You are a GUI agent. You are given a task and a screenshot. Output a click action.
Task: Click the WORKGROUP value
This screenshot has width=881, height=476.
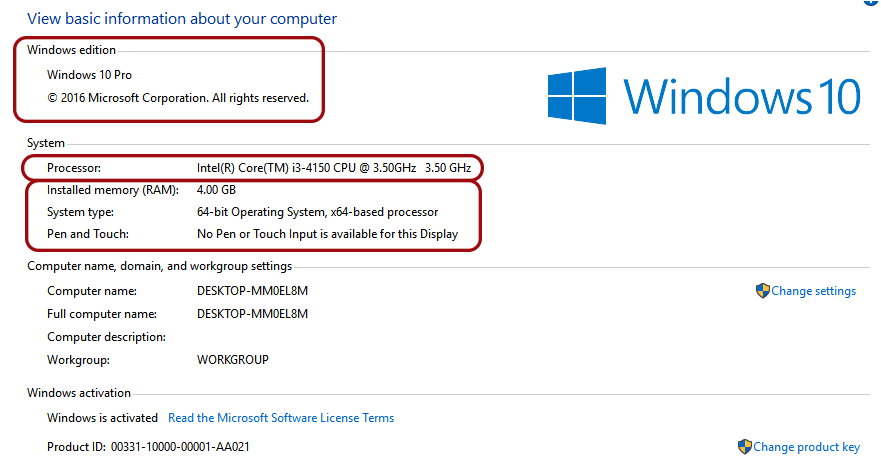click(x=233, y=360)
